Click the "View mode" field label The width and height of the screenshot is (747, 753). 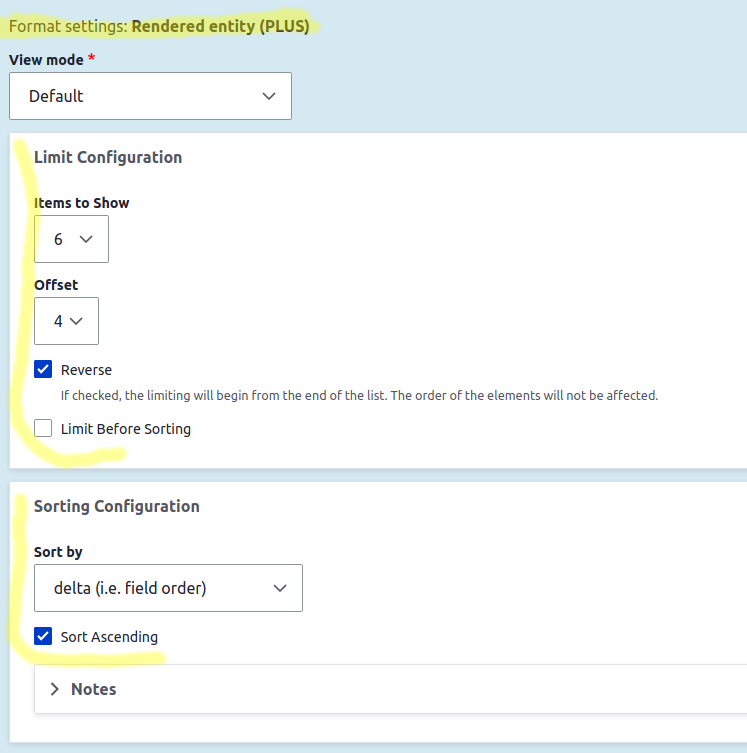[46, 60]
